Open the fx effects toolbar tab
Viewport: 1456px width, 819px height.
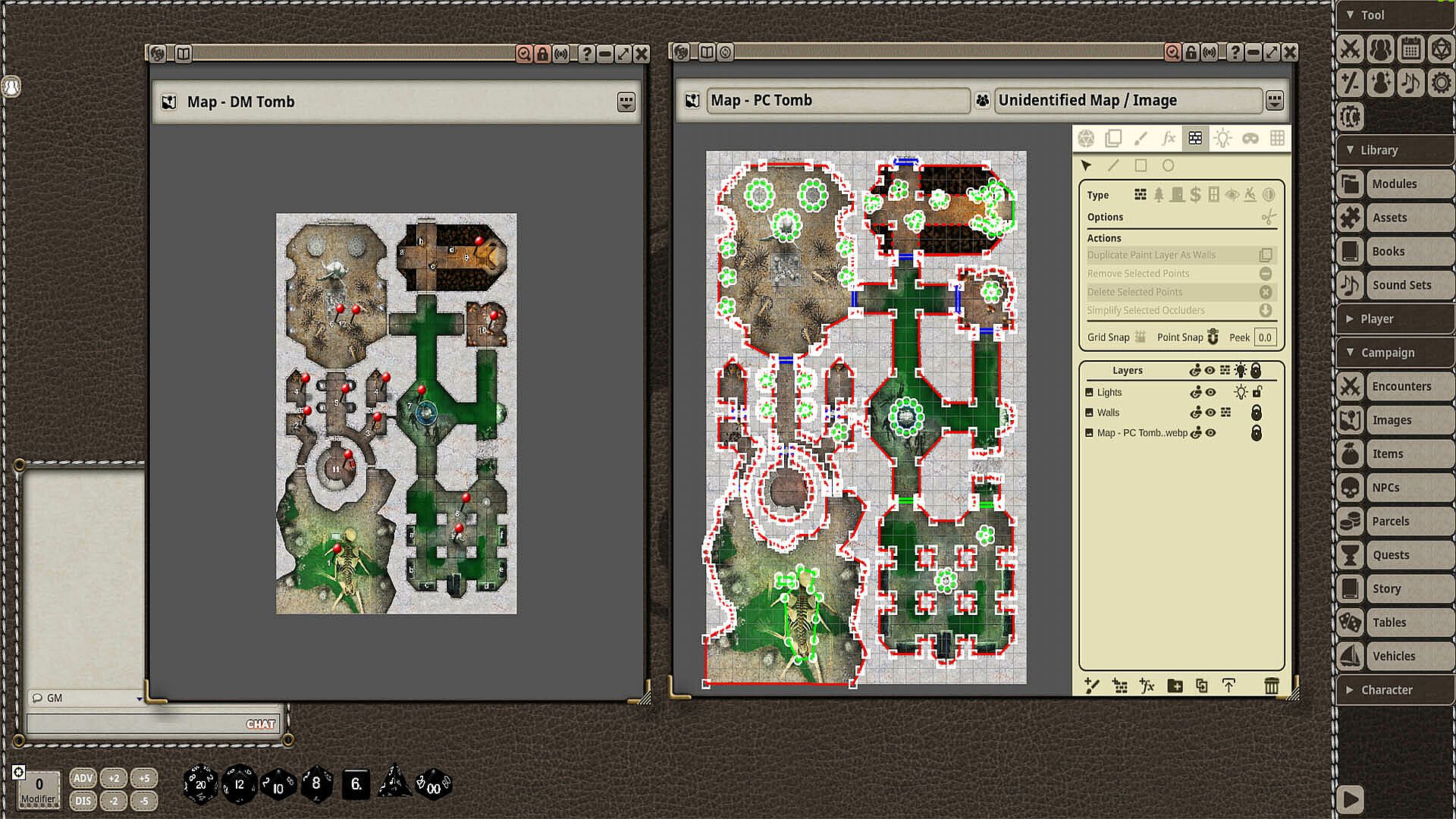pyautogui.click(x=1168, y=138)
